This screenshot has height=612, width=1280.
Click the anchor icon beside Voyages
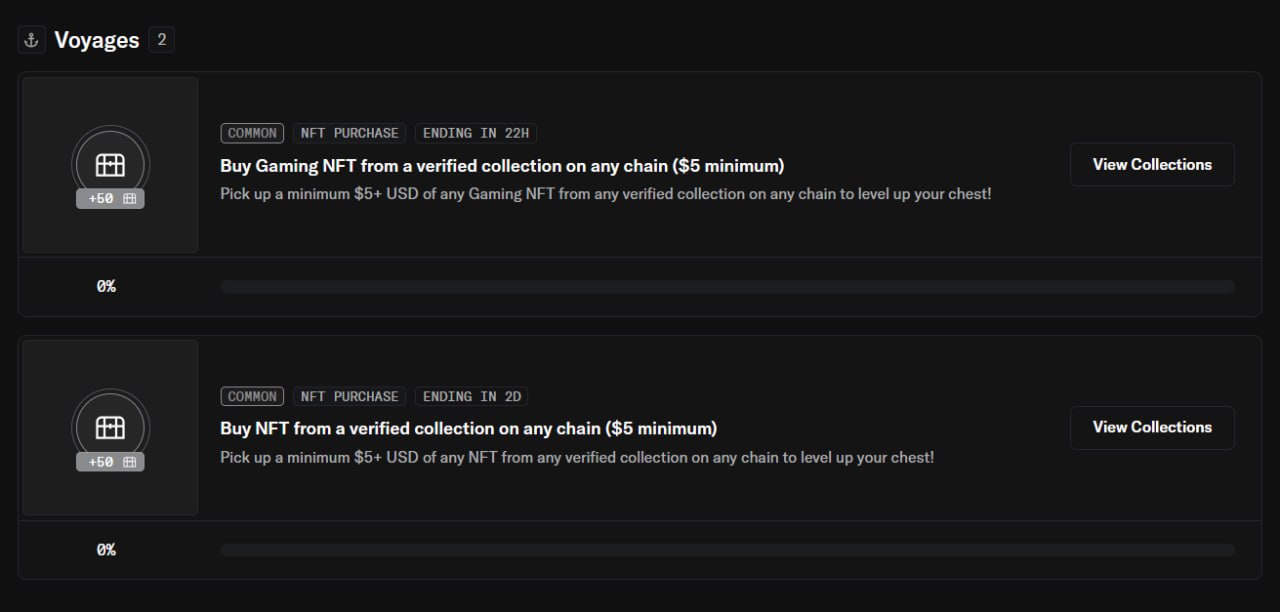(x=31, y=40)
